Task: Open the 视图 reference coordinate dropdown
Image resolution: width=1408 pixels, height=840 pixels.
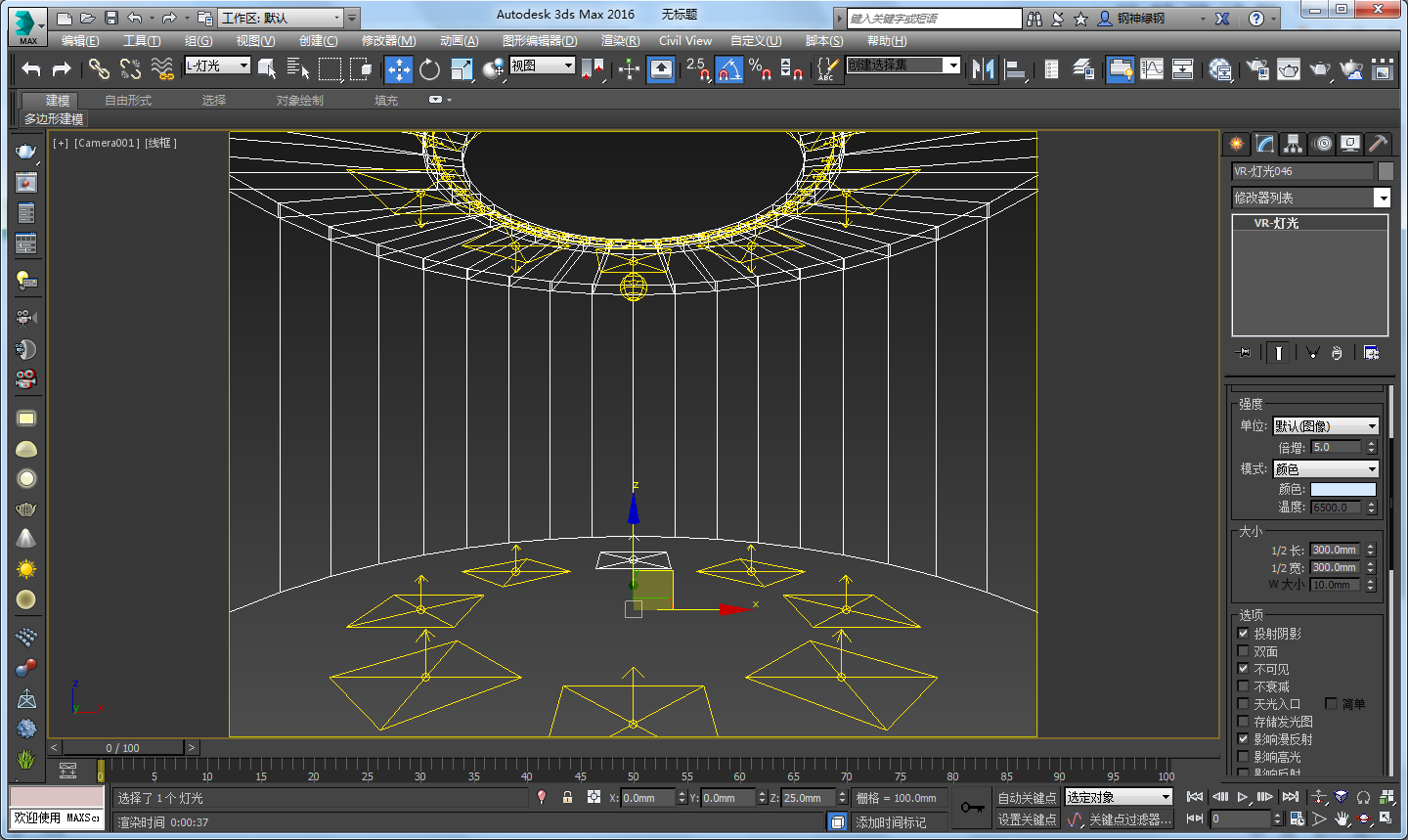Action: point(542,66)
